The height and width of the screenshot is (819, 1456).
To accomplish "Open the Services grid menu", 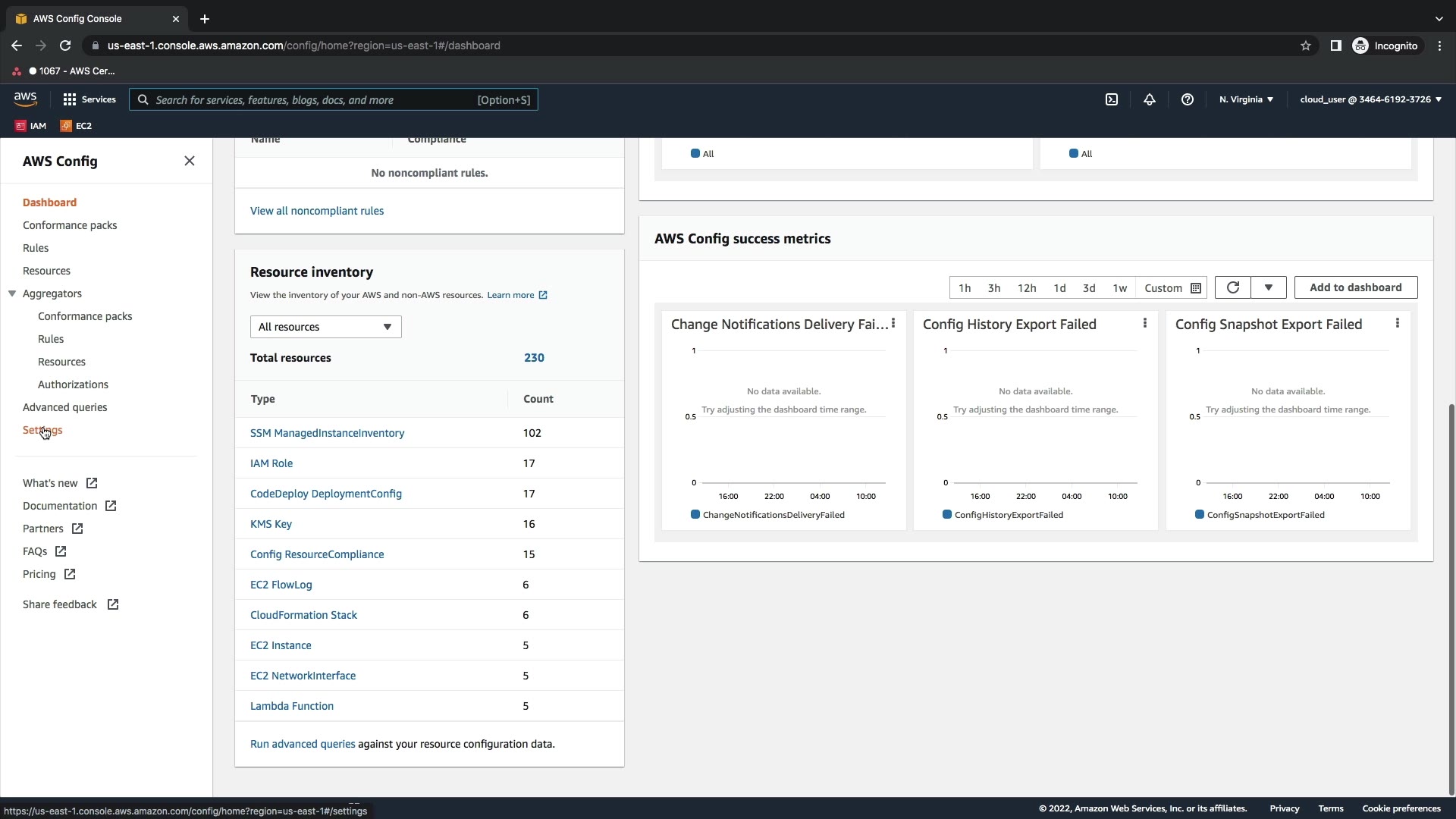I will tap(89, 99).
